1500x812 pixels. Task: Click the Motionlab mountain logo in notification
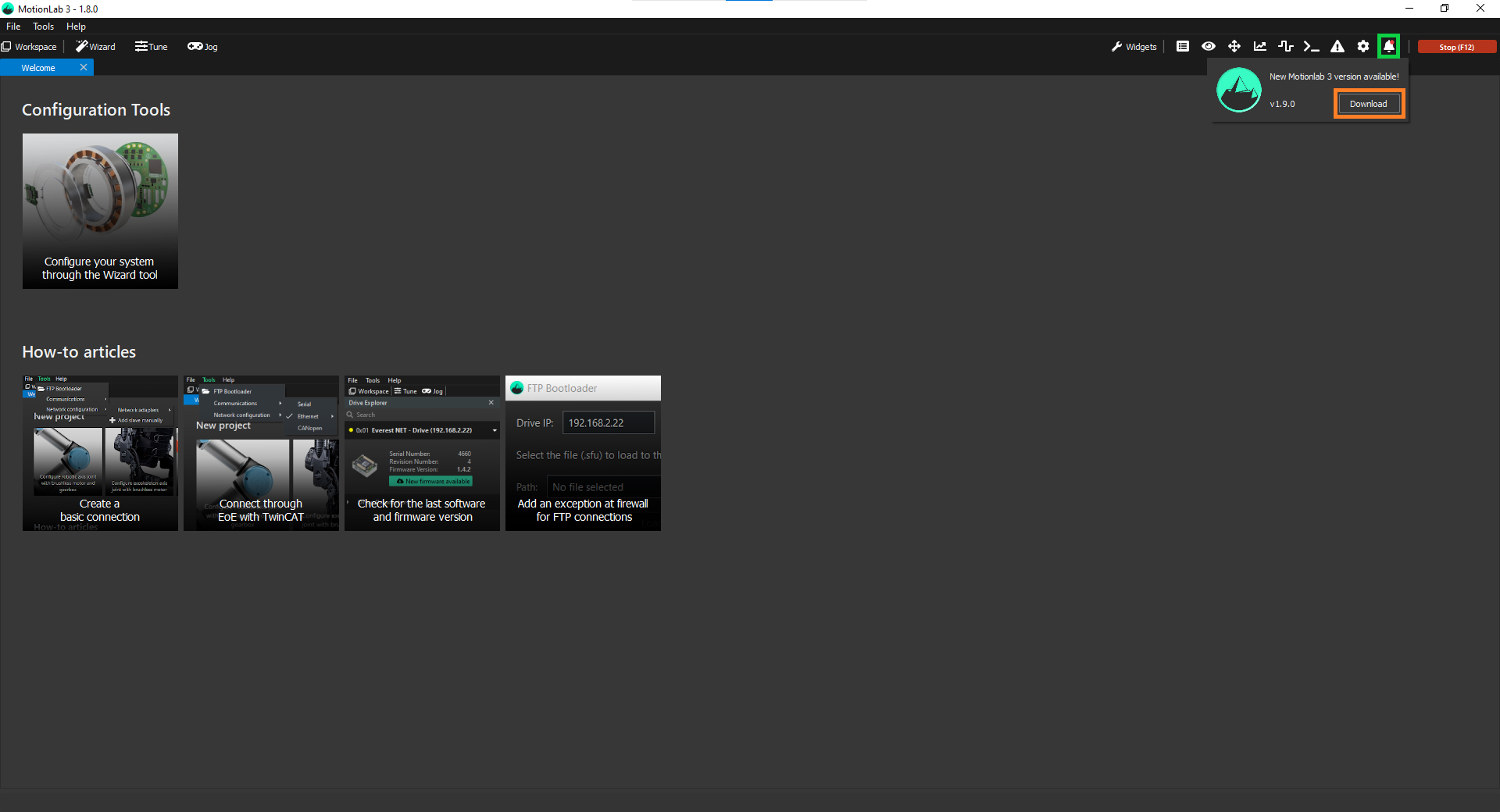coord(1239,90)
